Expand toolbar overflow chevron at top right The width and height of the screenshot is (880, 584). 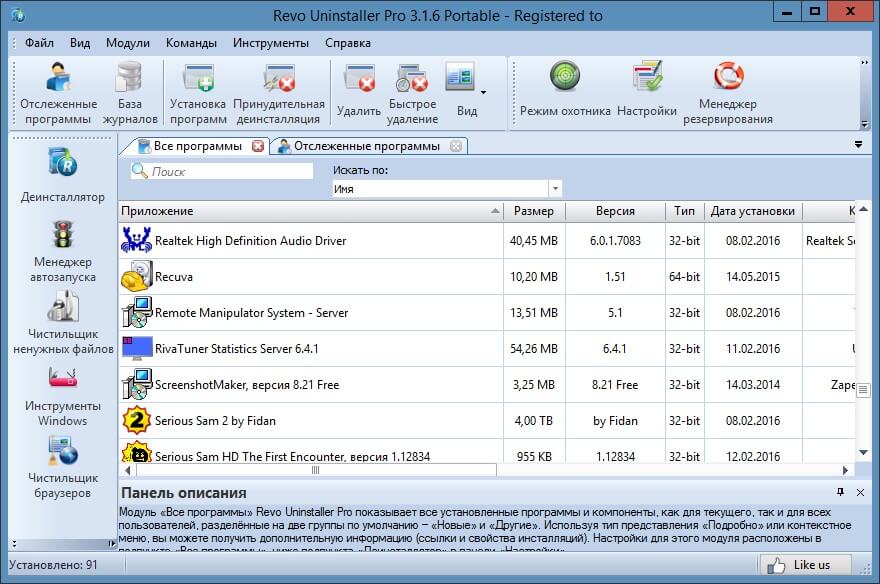click(x=865, y=62)
